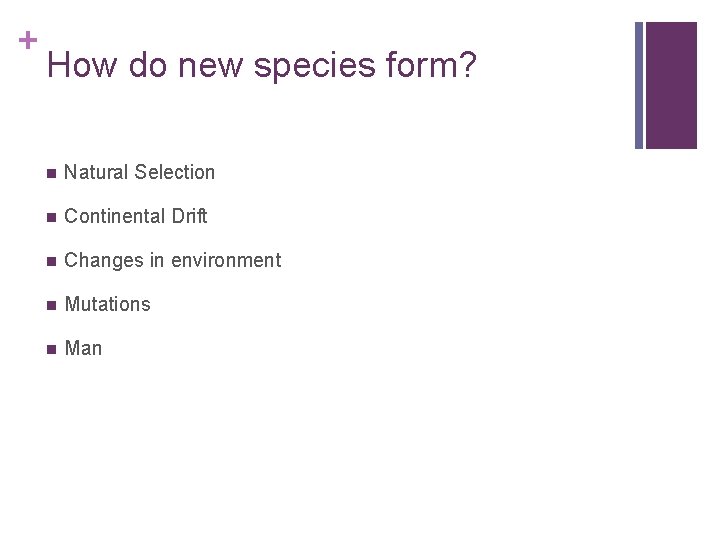Click the bullet before Changes in environment

point(50,261)
